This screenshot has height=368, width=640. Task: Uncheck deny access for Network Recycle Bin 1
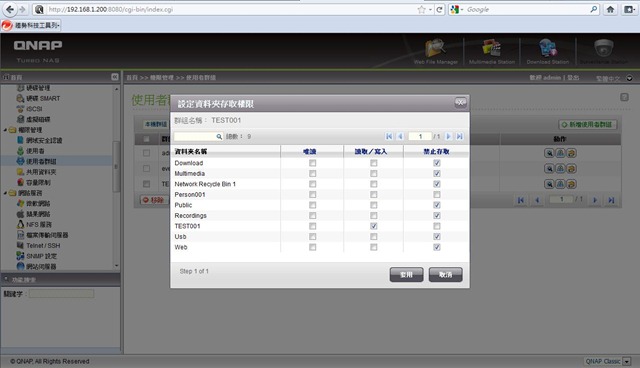[437, 184]
